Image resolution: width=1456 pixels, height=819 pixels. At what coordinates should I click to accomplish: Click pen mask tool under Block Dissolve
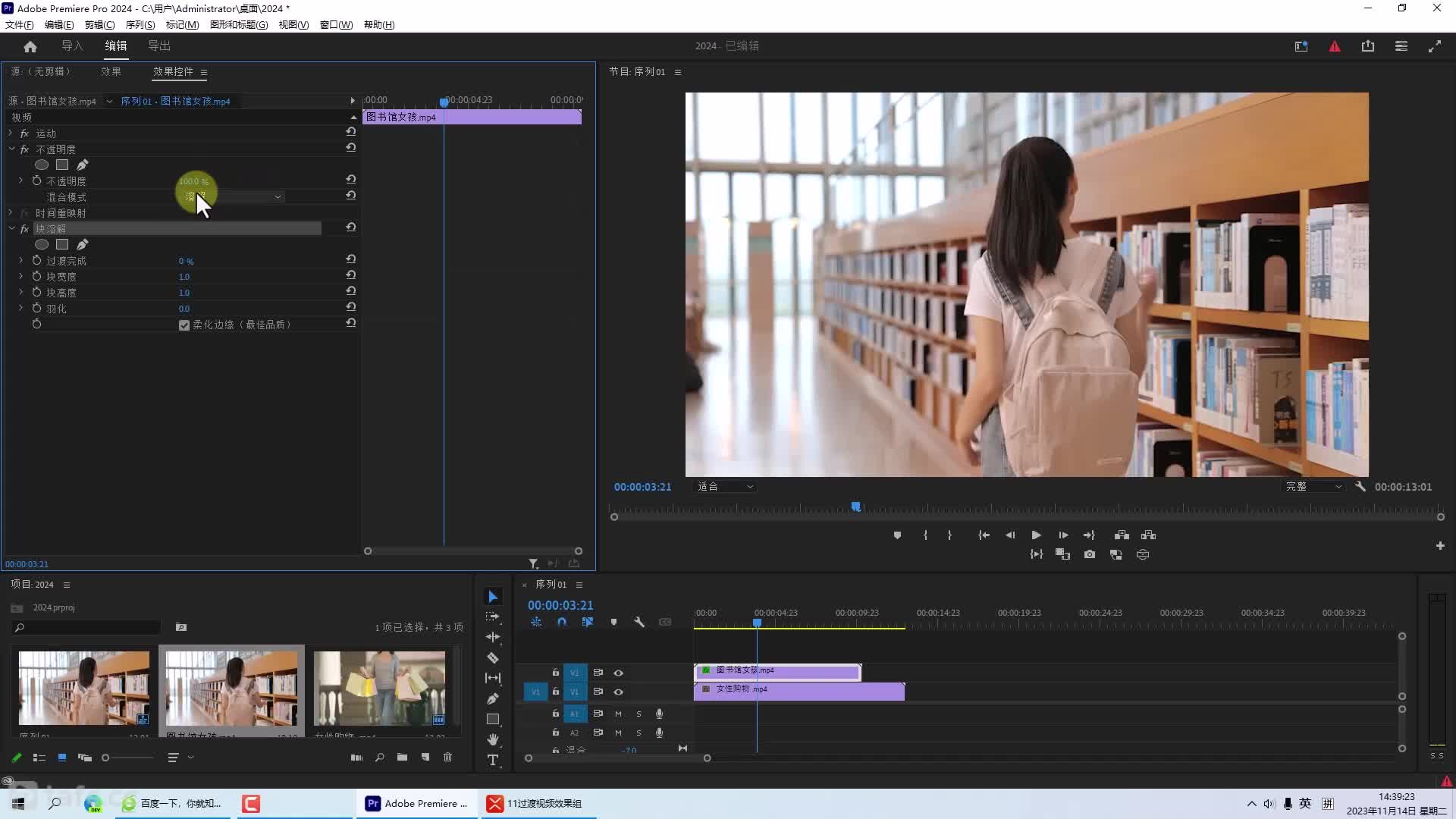coord(83,244)
